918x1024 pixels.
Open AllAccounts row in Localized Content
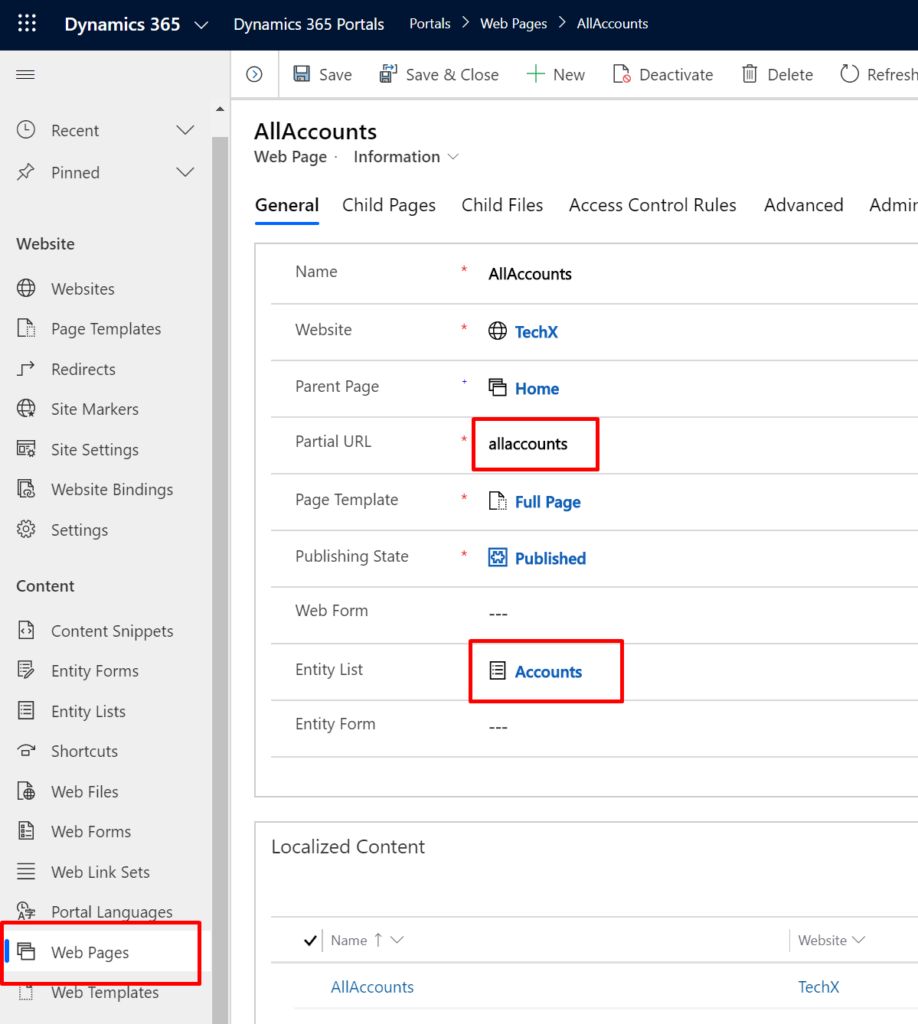tap(372, 987)
